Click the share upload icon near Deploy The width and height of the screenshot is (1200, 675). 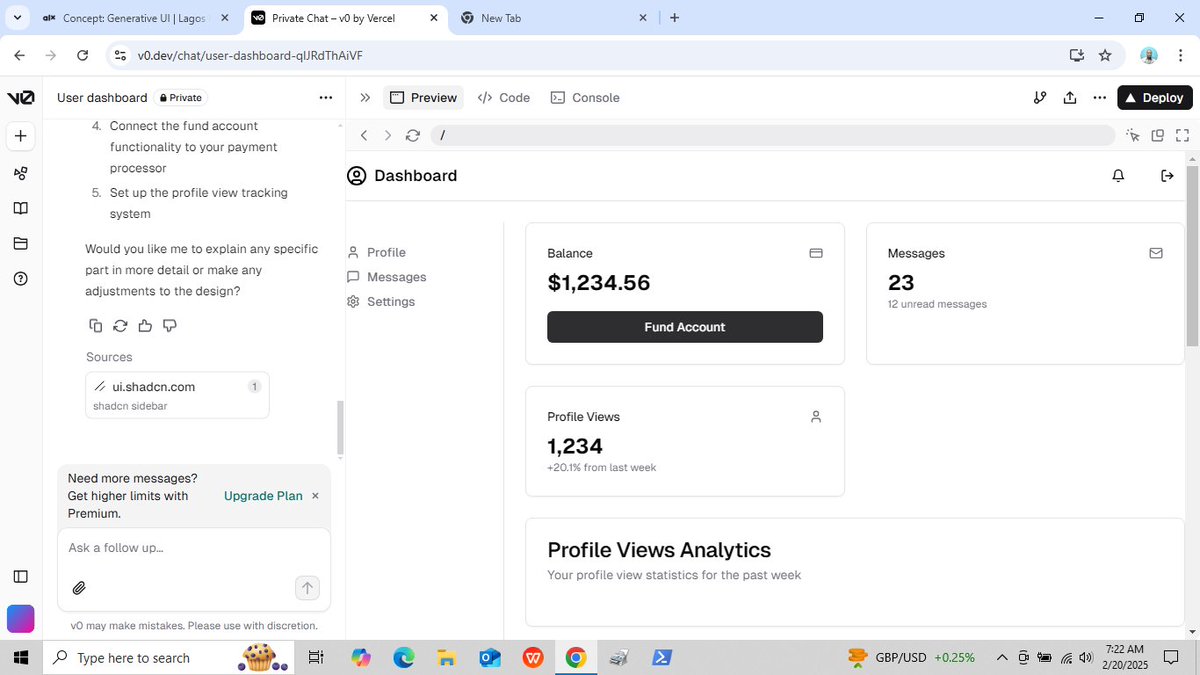pos(1070,98)
